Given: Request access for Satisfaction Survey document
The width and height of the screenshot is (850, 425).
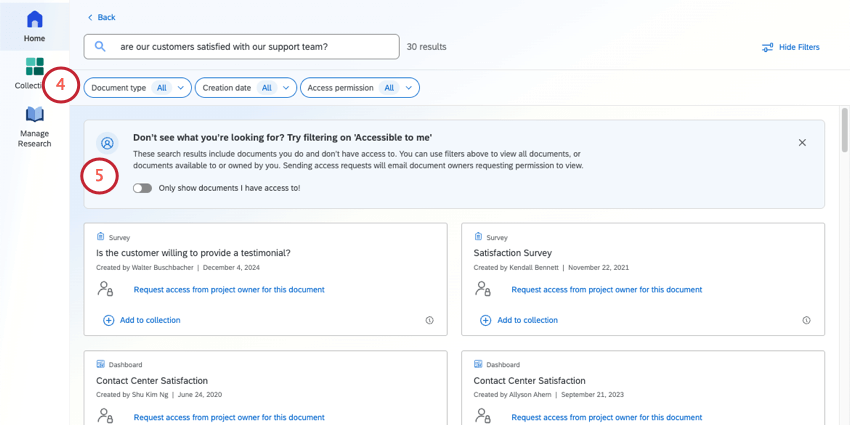Looking at the screenshot, I should tap(606, 290).
